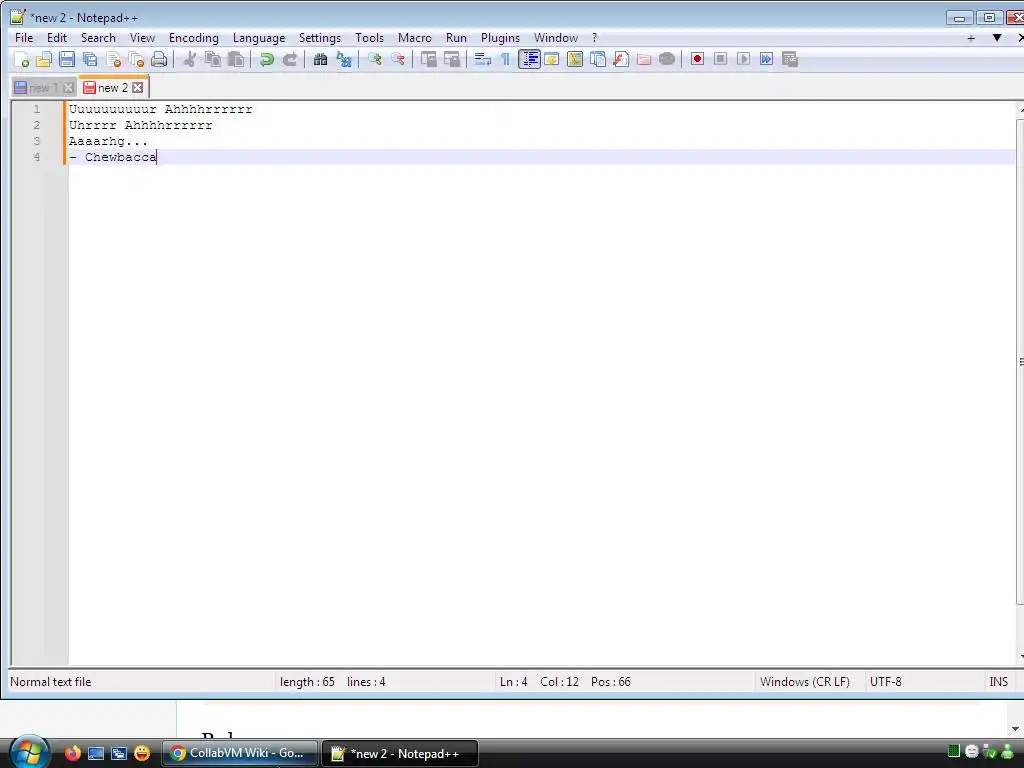This screenshot has width=1024, height=768.
Task: Click the Replace toolbar icon
Action: [x=344, y=59]
